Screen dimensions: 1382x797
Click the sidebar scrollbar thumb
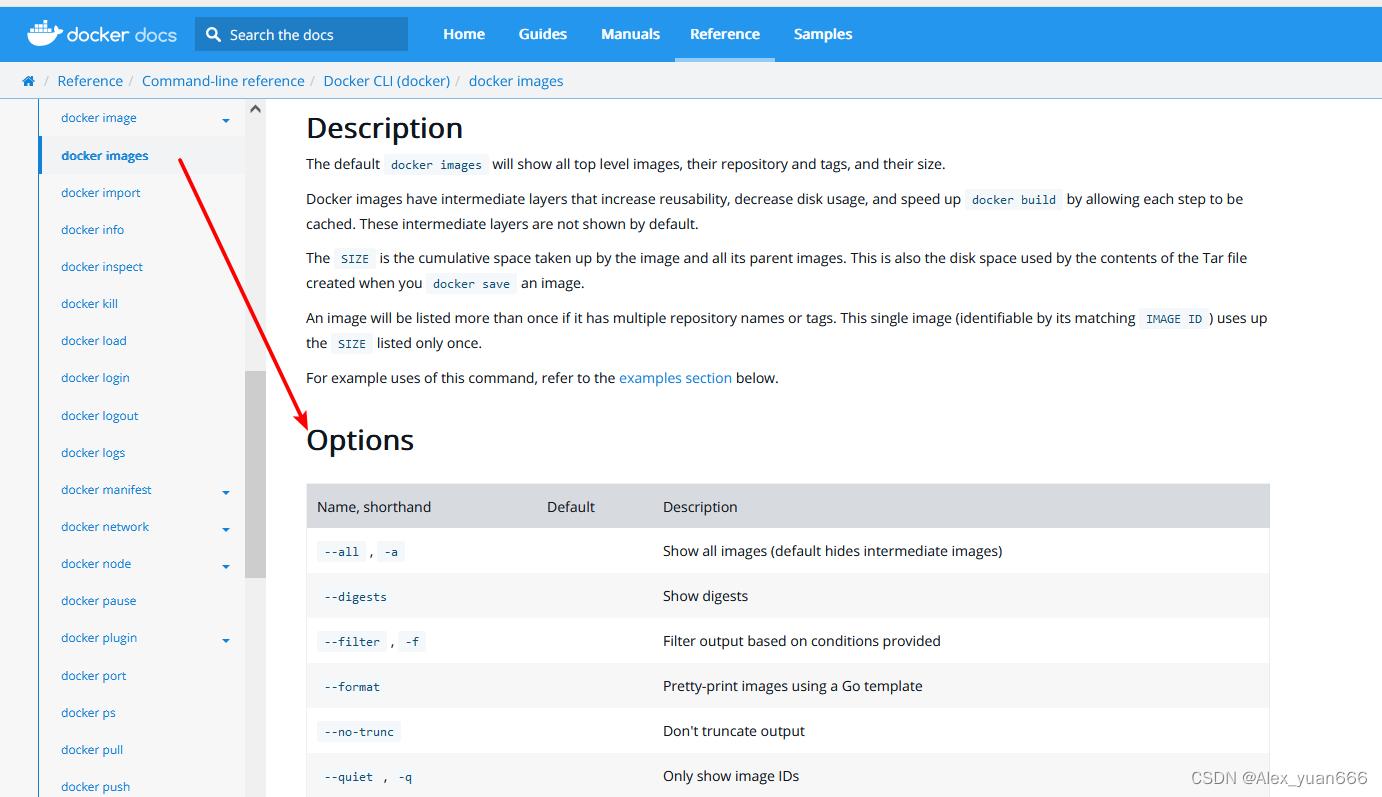coord(255,474)
